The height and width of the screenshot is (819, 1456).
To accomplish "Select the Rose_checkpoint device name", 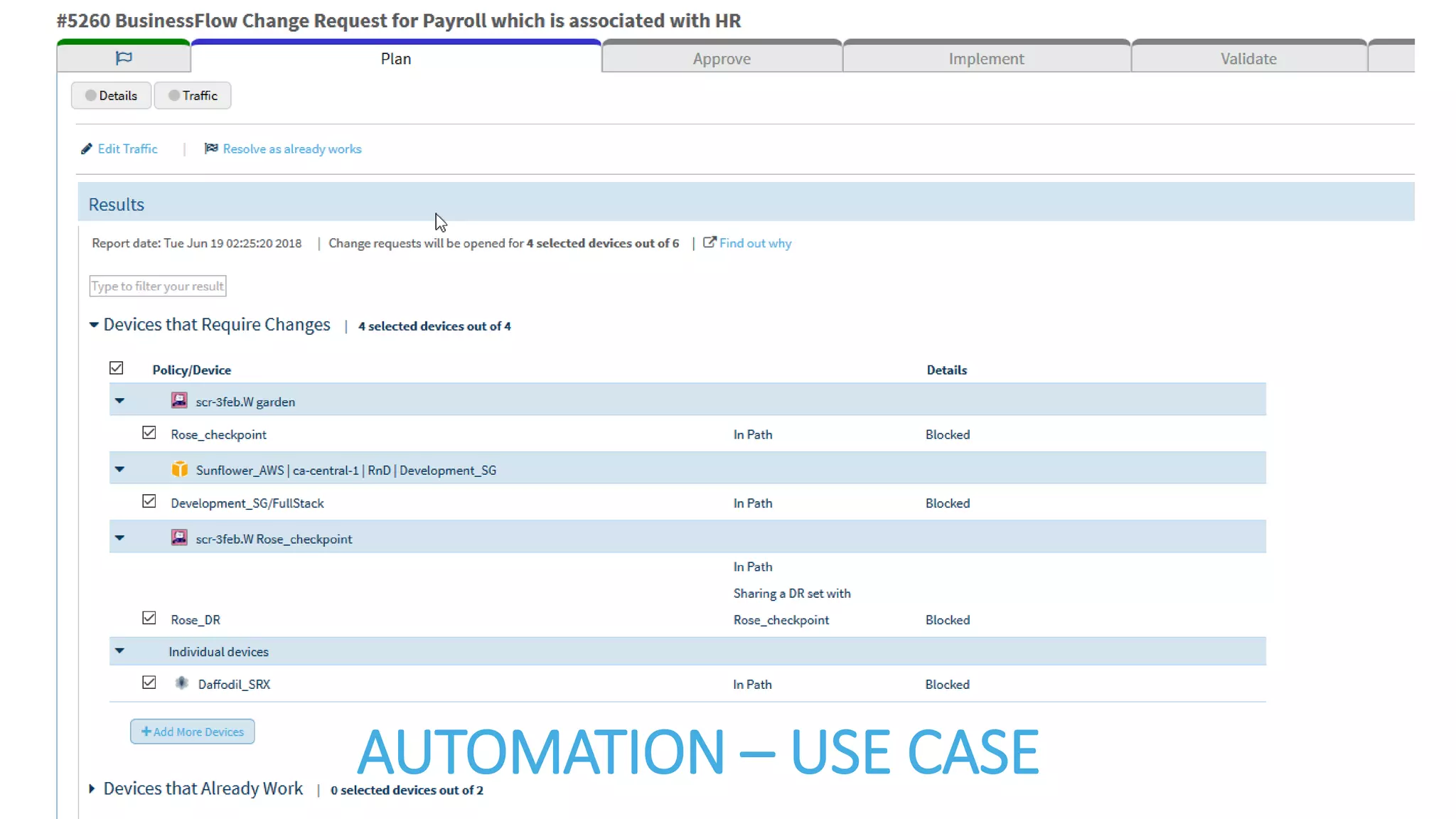I will pos(218,434).
